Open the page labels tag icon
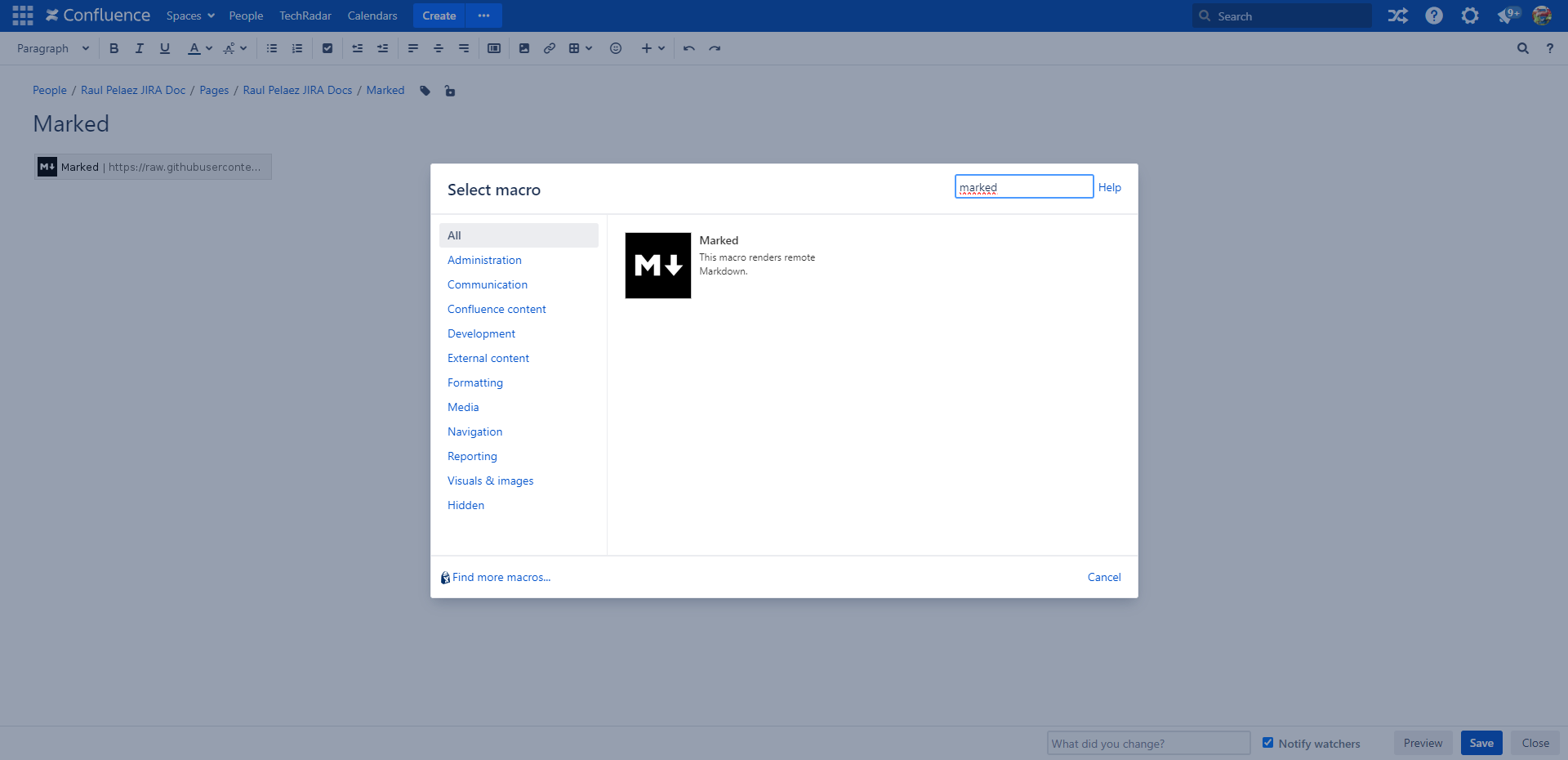Image resolution: width=1568 pixels, height=760 pixels. point(425,91)
